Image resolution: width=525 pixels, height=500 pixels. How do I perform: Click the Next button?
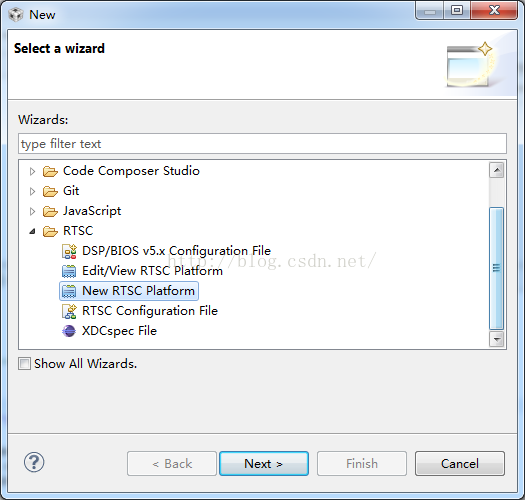pyautogui.click(x=264, y=463)
